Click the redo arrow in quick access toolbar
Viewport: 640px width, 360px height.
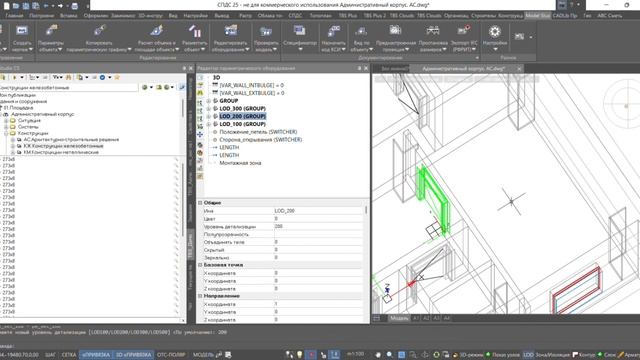(x=60, y=6)
